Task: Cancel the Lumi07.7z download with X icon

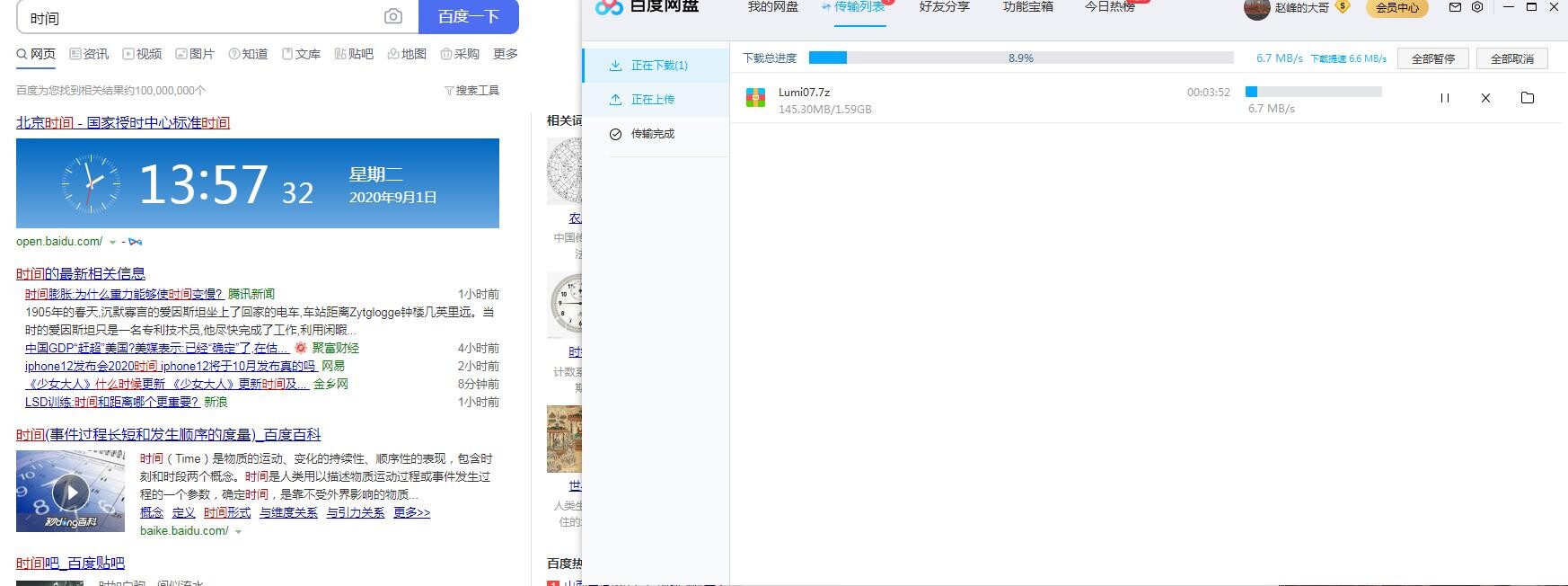Action: point(1485,98)
